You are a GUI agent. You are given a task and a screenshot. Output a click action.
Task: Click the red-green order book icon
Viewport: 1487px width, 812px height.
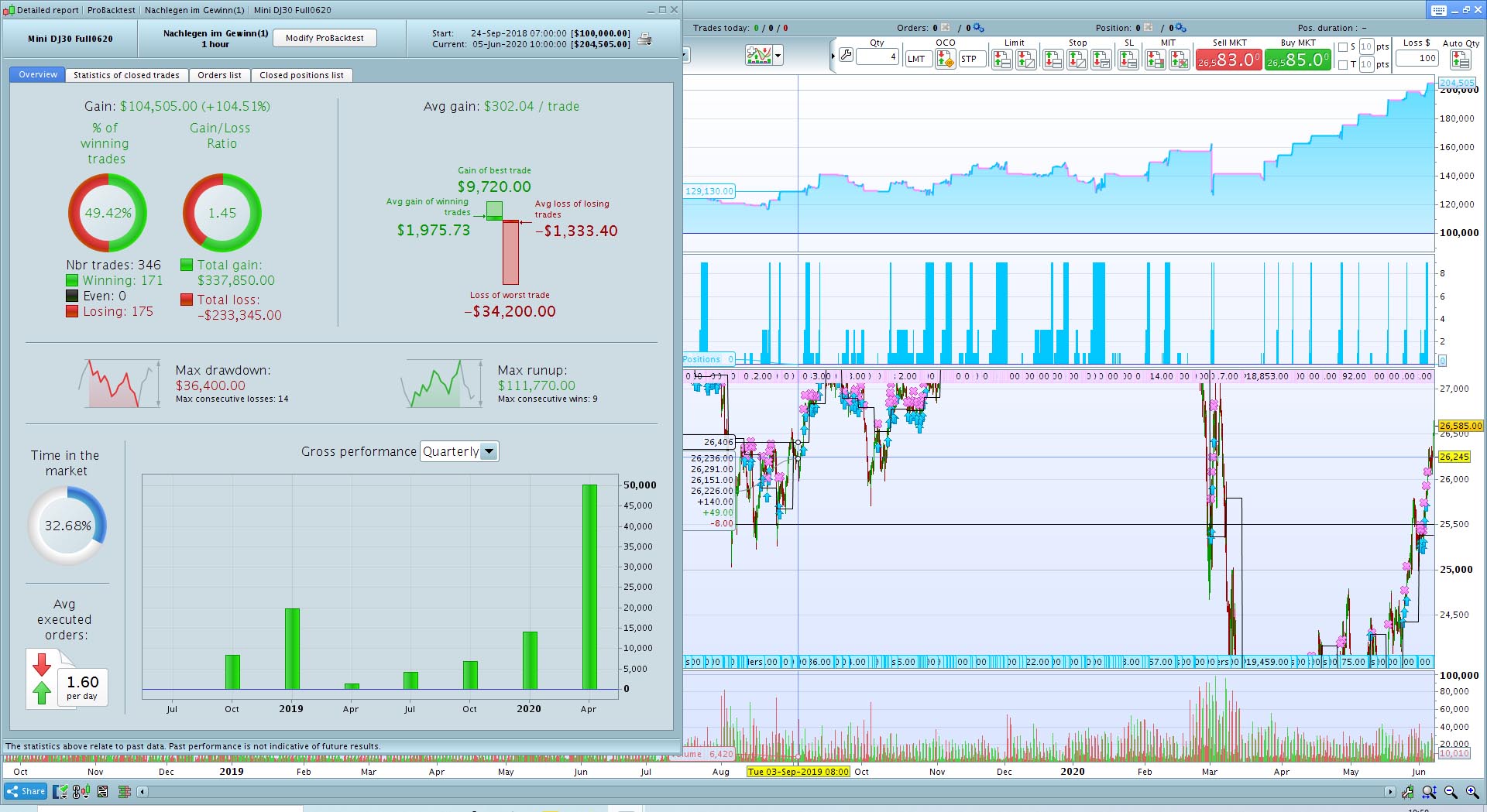[124, 791]
